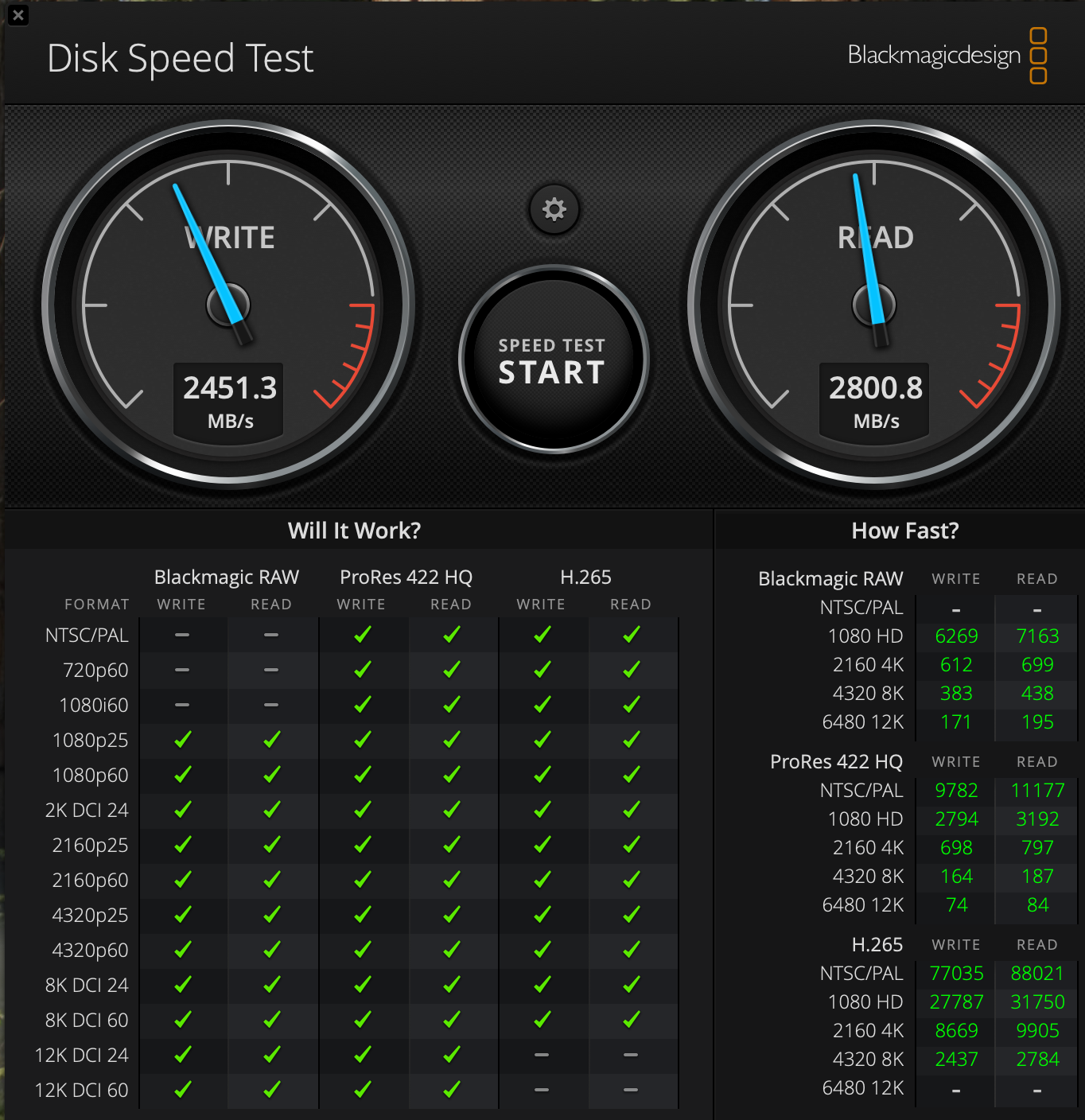The width and height of the screenshot is (1085, 1120).
Task: Click ProRes 422 HQ read checkmark for 12K DCI 24
Action: [452, 1055]
